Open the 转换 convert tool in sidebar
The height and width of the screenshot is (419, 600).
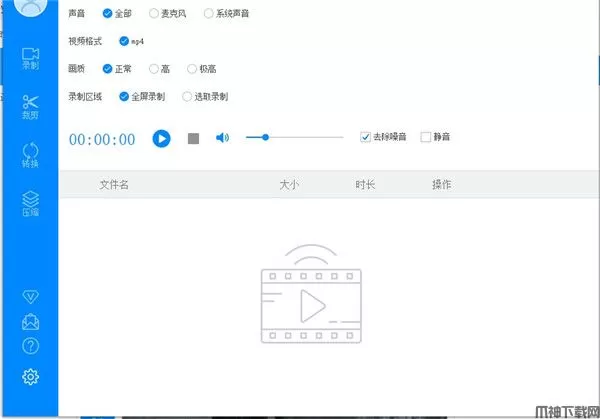30,155
